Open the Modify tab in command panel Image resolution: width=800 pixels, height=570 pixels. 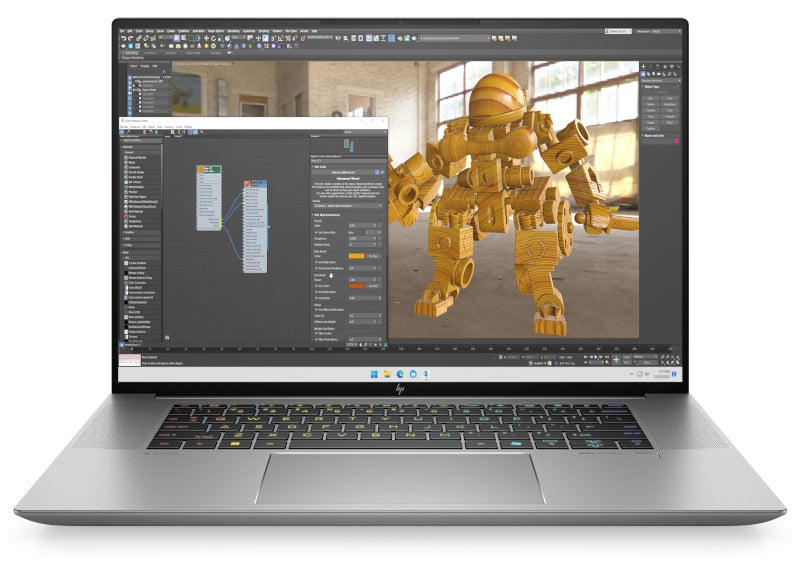pyautogui.click(x=651, y=66)
